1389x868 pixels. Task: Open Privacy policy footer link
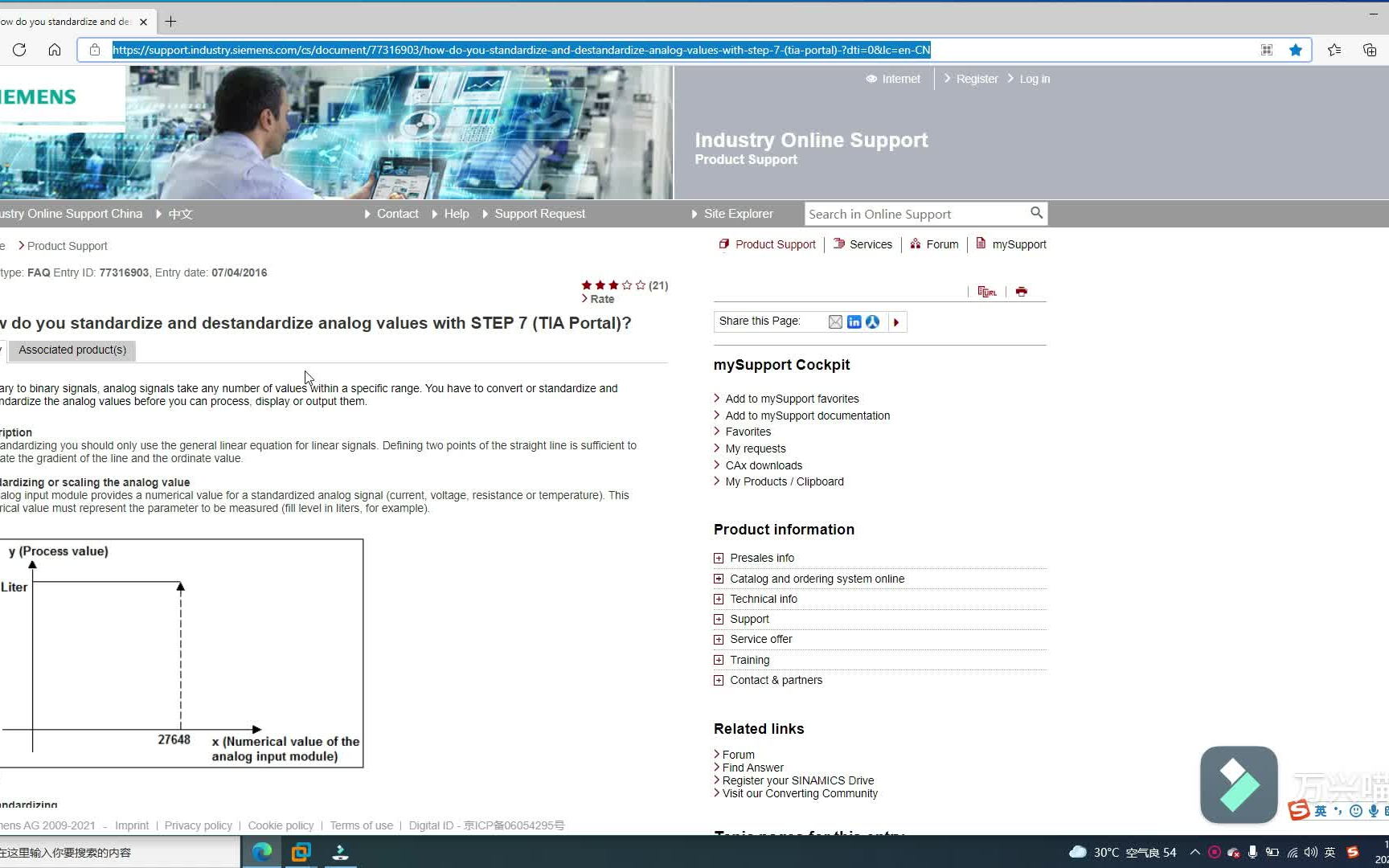coord(198,825)
